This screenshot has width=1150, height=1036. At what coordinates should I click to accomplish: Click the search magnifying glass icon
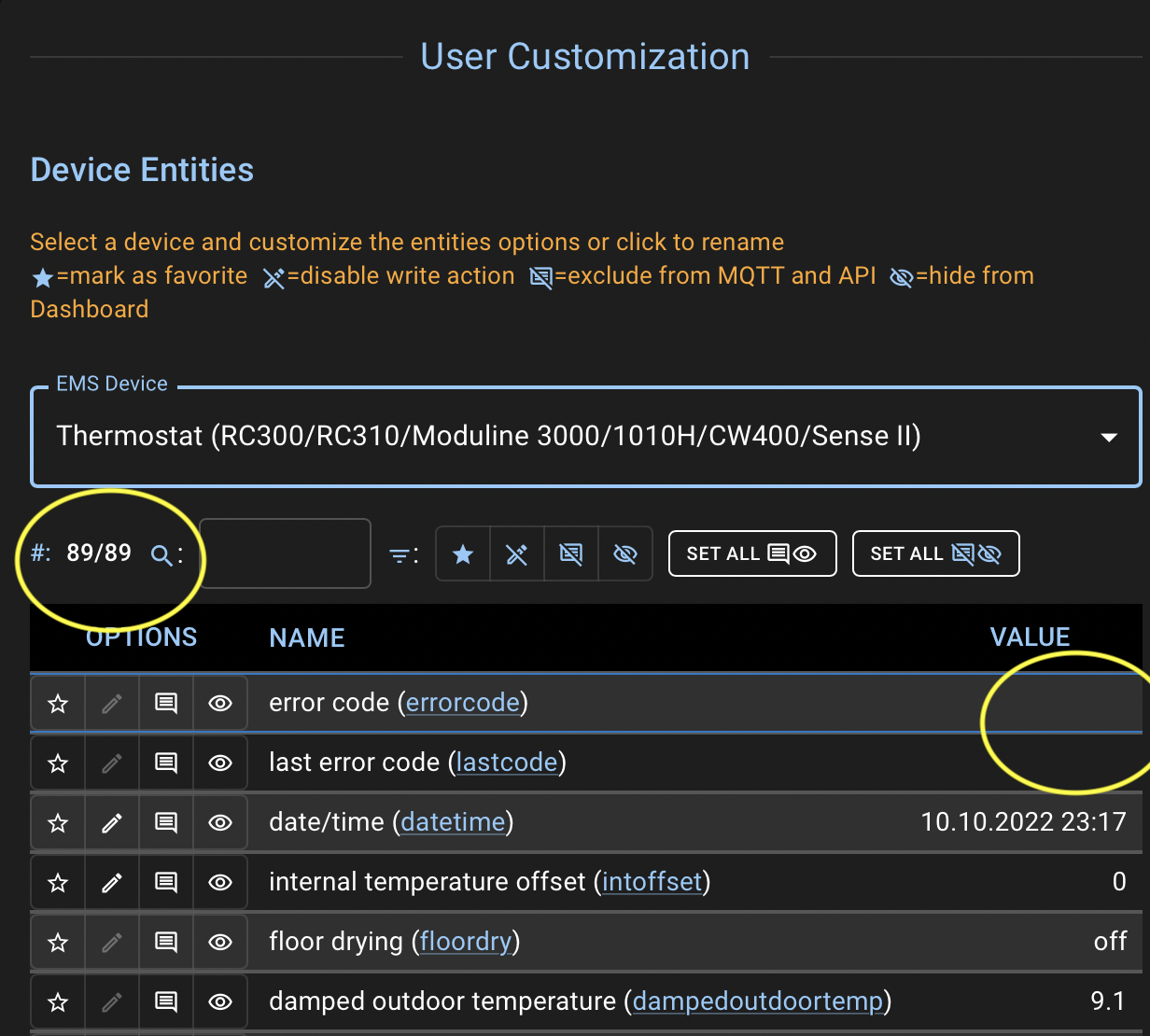click(159, 553)
